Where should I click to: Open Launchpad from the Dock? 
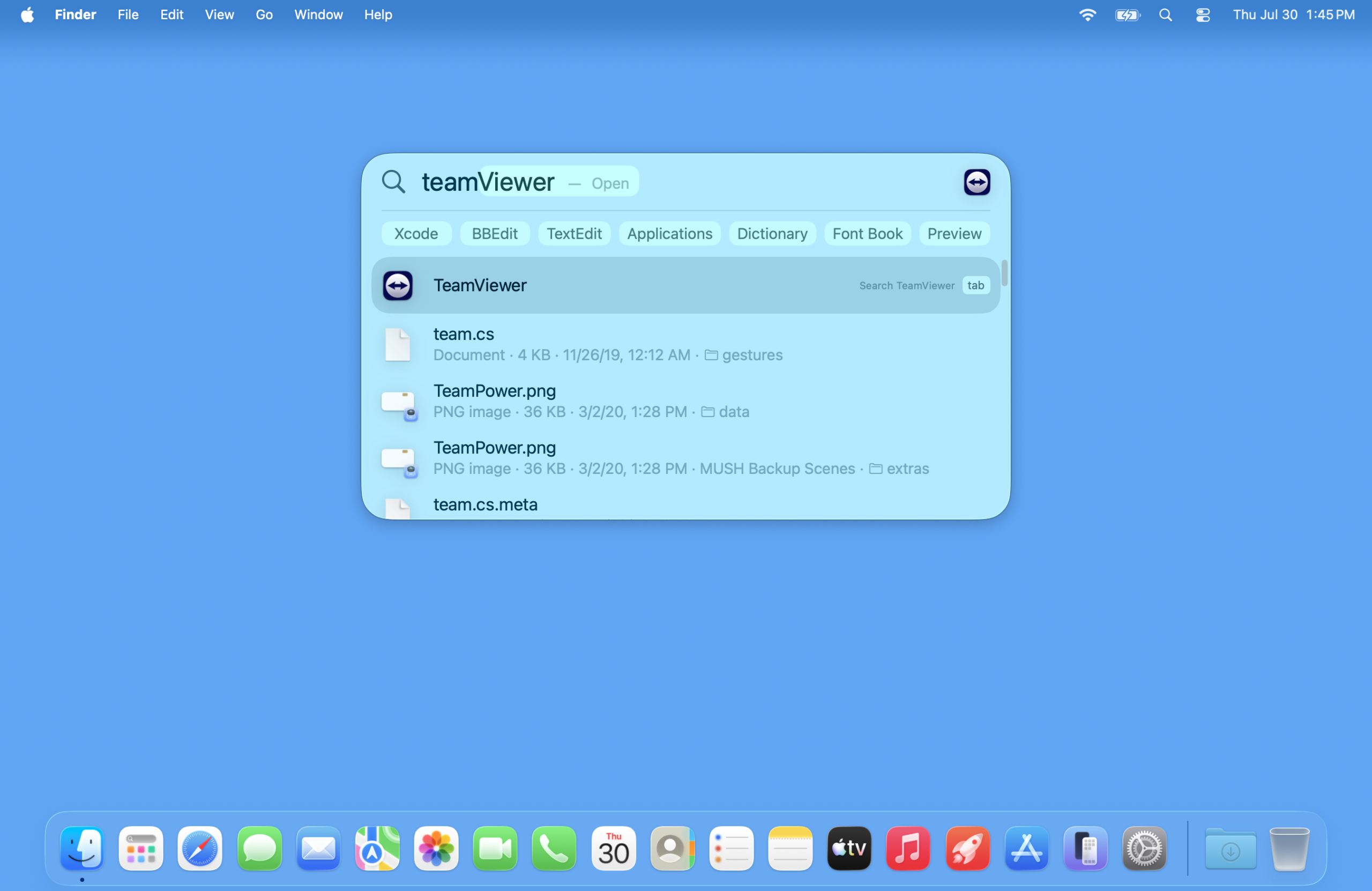click(141, 848)
